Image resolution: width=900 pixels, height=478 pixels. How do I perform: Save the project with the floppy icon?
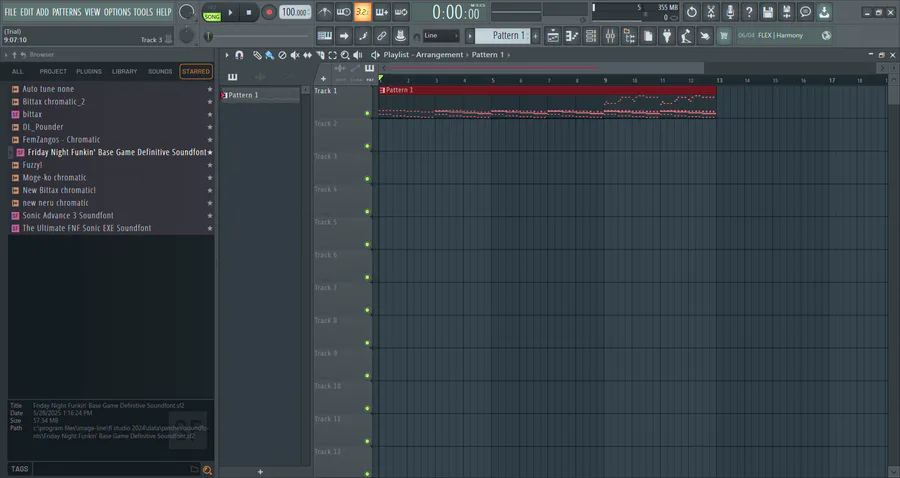click(767, 11)
